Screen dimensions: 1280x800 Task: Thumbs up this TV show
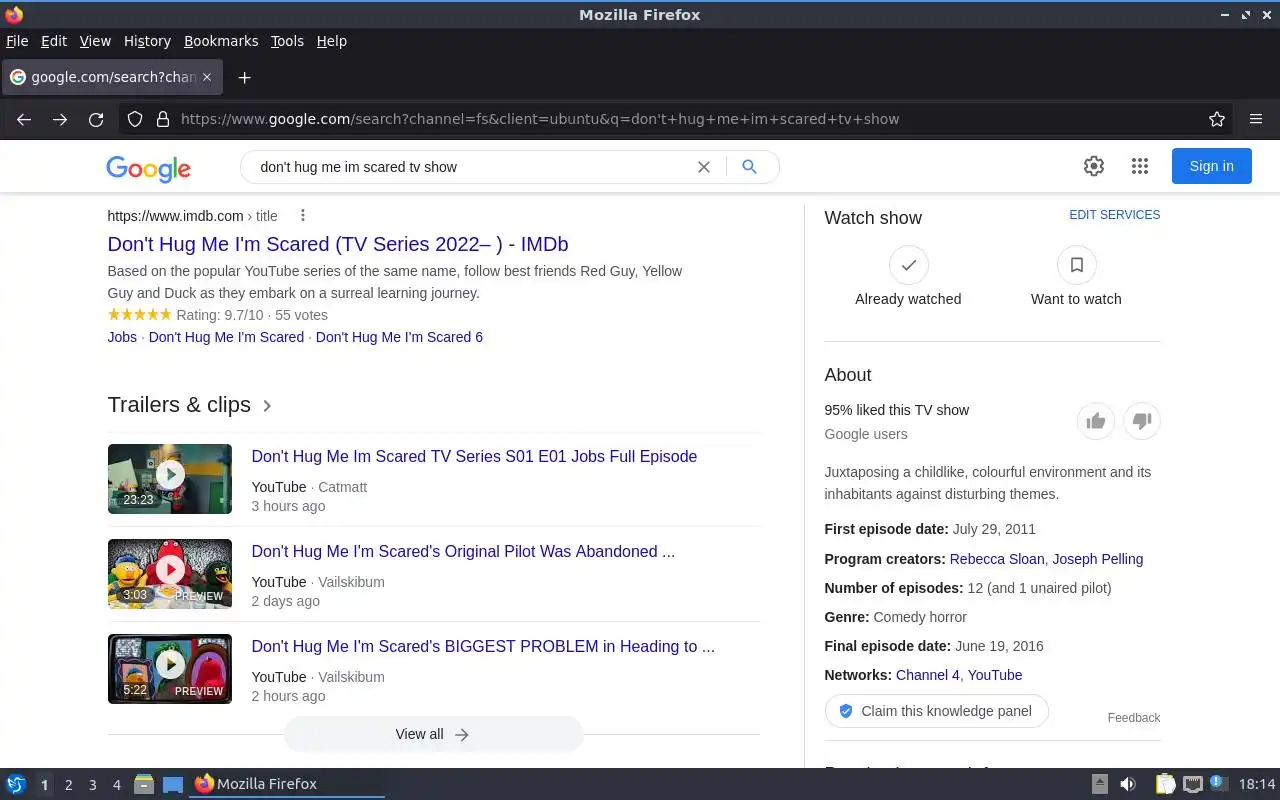tap(1096, 421)
